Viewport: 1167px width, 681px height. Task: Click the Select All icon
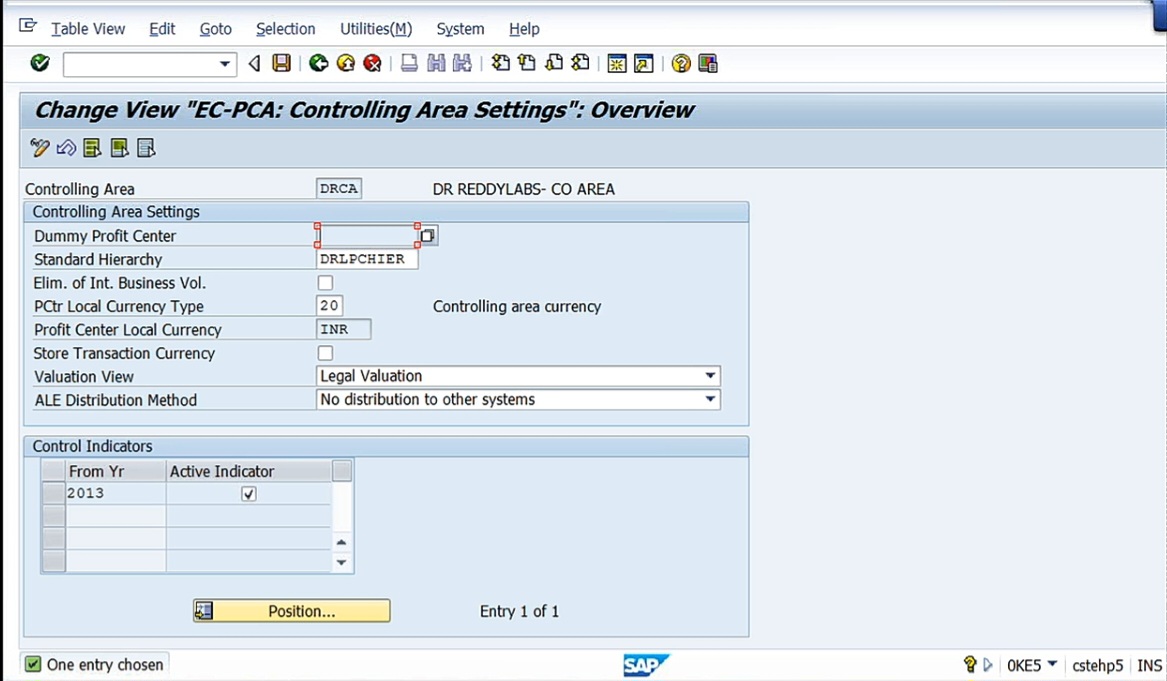click(92, 148)
